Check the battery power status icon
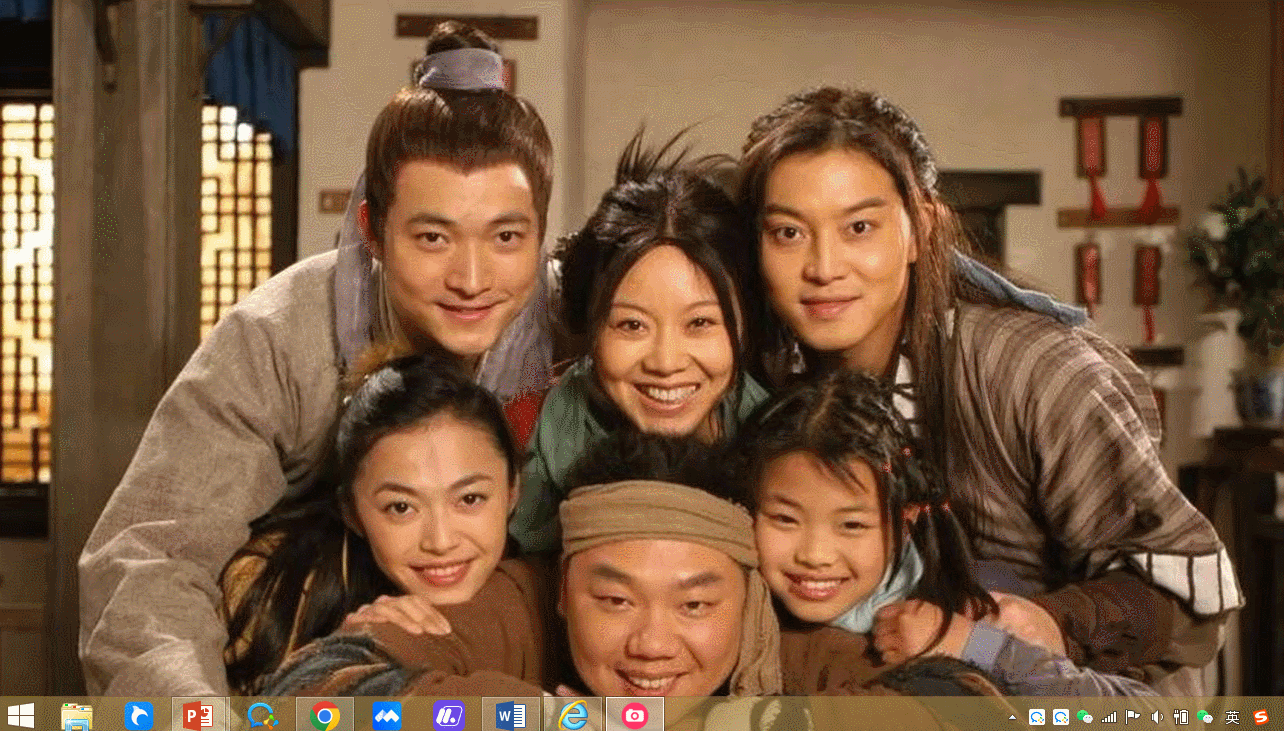 [x=1181, y=717]
